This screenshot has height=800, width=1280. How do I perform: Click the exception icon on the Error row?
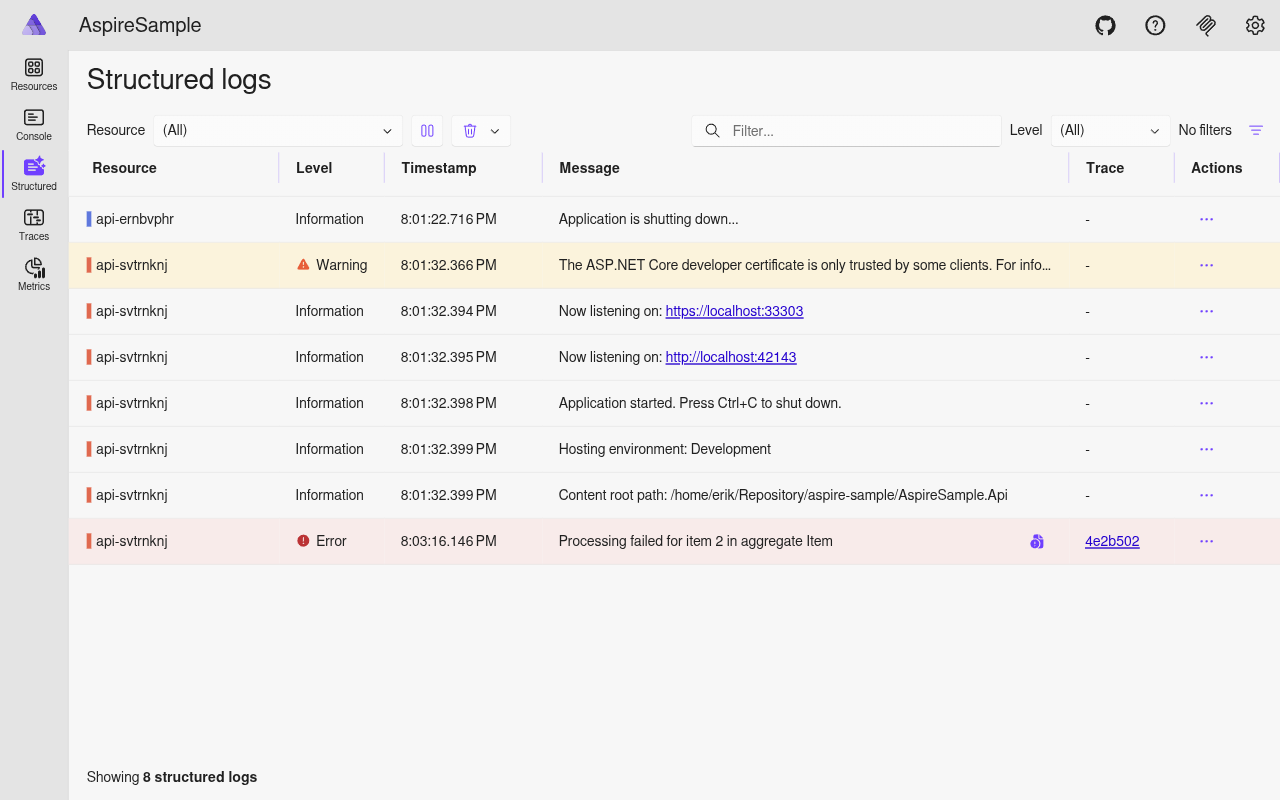point(1036,541)
